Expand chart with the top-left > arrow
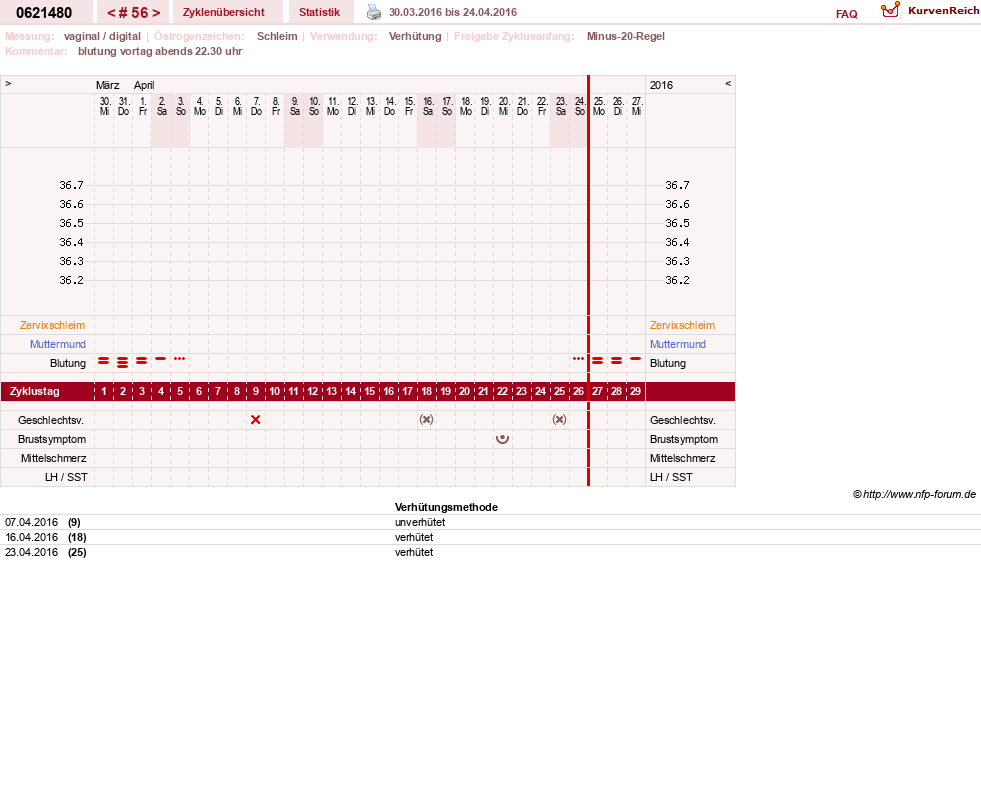This screenshot has width=981, height=806. 8,83
